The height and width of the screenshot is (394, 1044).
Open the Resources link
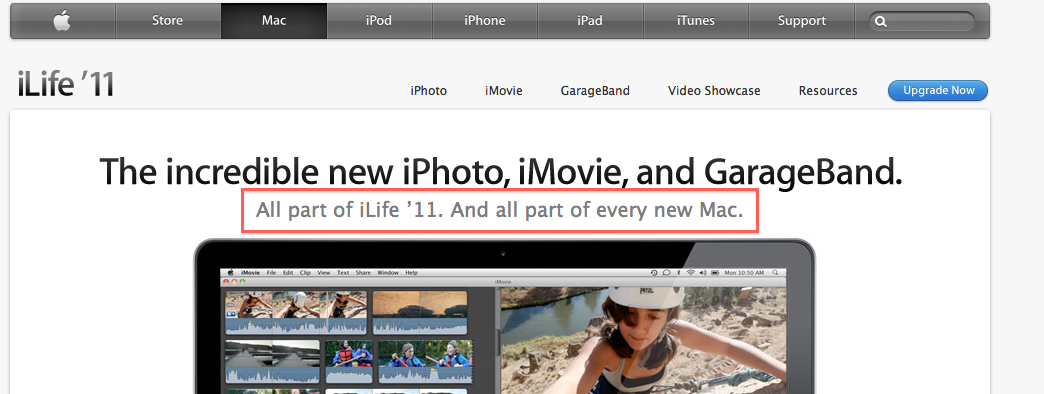(828, 91)
